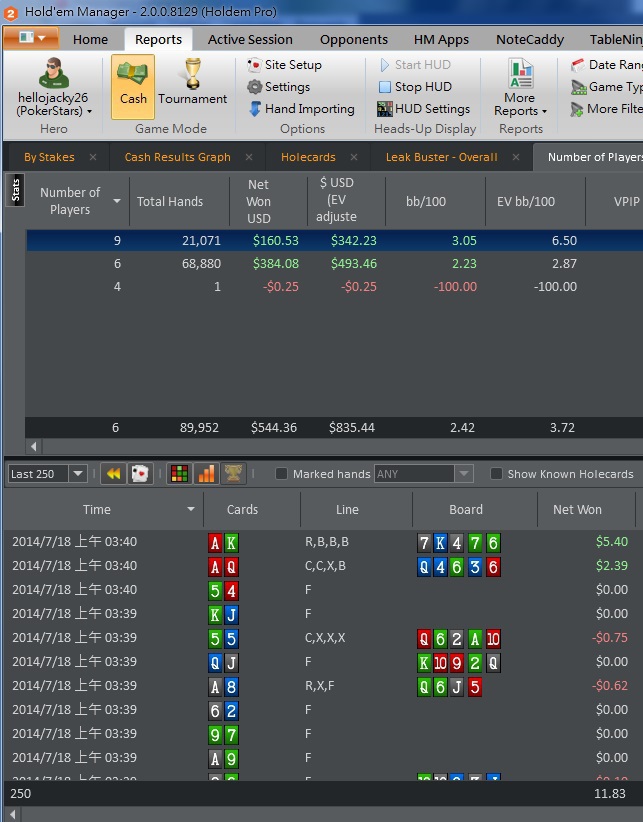Screen dimensions: 643x822
Task: Click the Hold'em Manager title bar logo
Action: (x=10, y=12)
